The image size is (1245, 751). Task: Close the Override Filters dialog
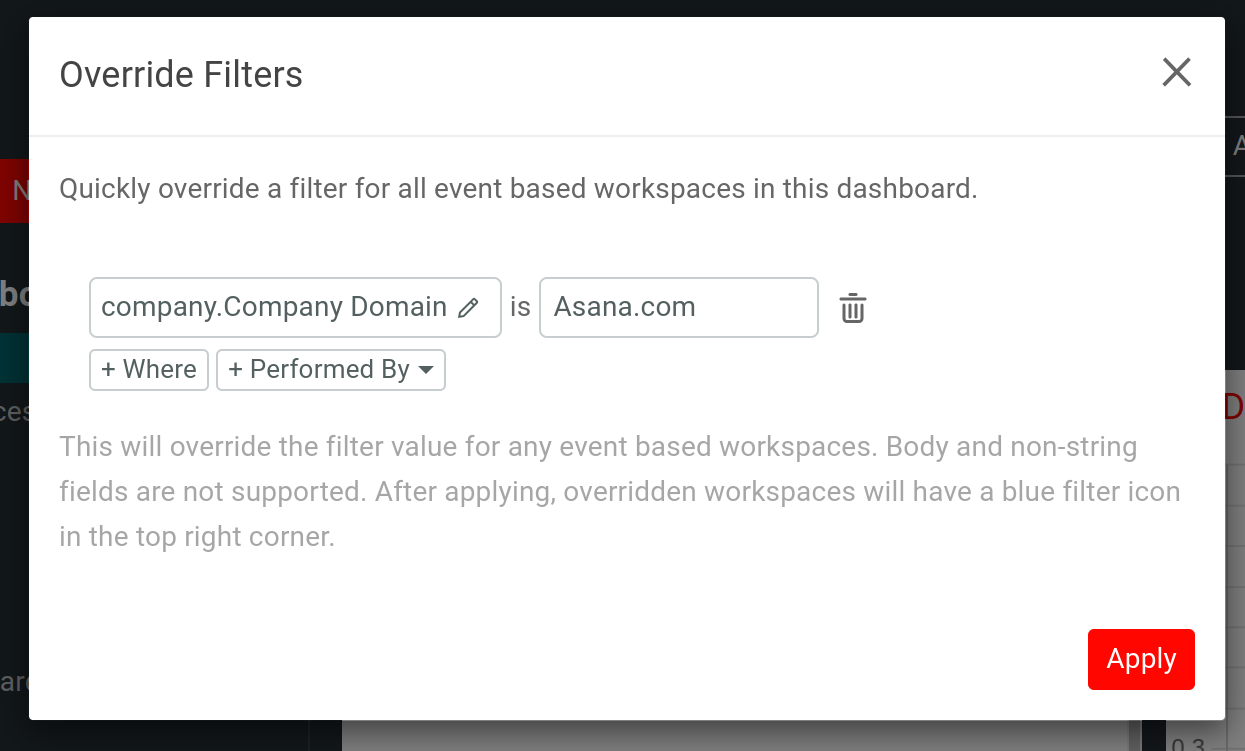tap(1176, 72)
